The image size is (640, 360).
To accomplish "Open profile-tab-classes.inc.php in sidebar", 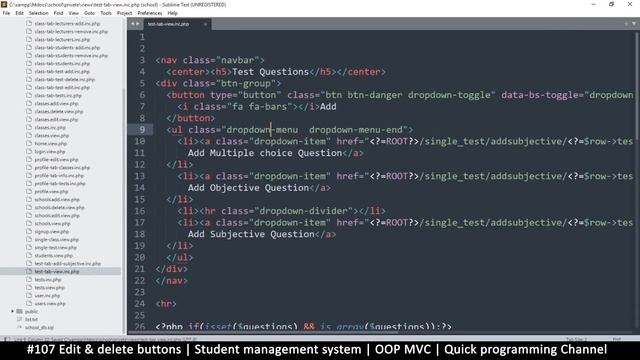I will (62, 168).
